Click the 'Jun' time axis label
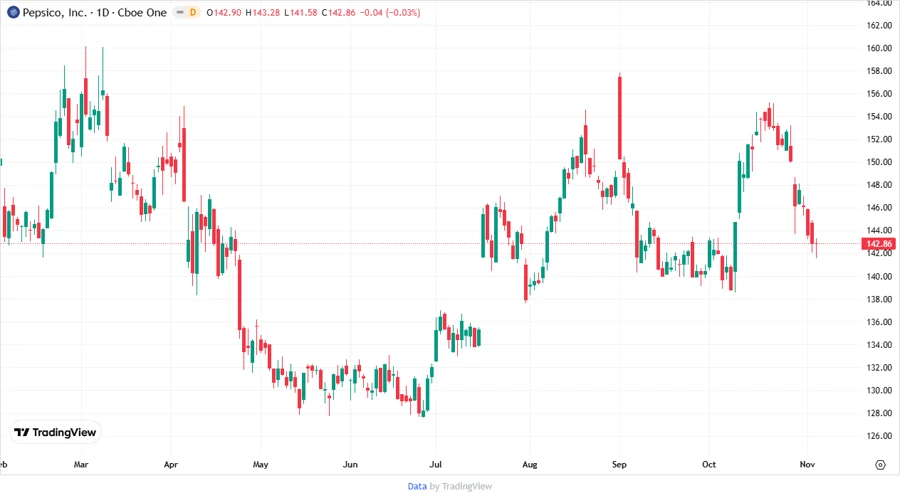Screen dimensions: 900x498 coord(350,465)
